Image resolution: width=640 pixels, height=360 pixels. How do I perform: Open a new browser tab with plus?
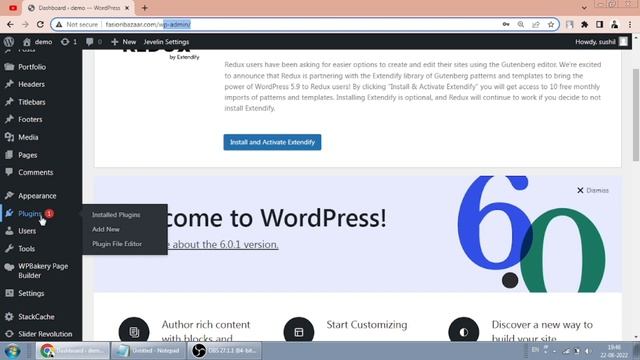144,8
